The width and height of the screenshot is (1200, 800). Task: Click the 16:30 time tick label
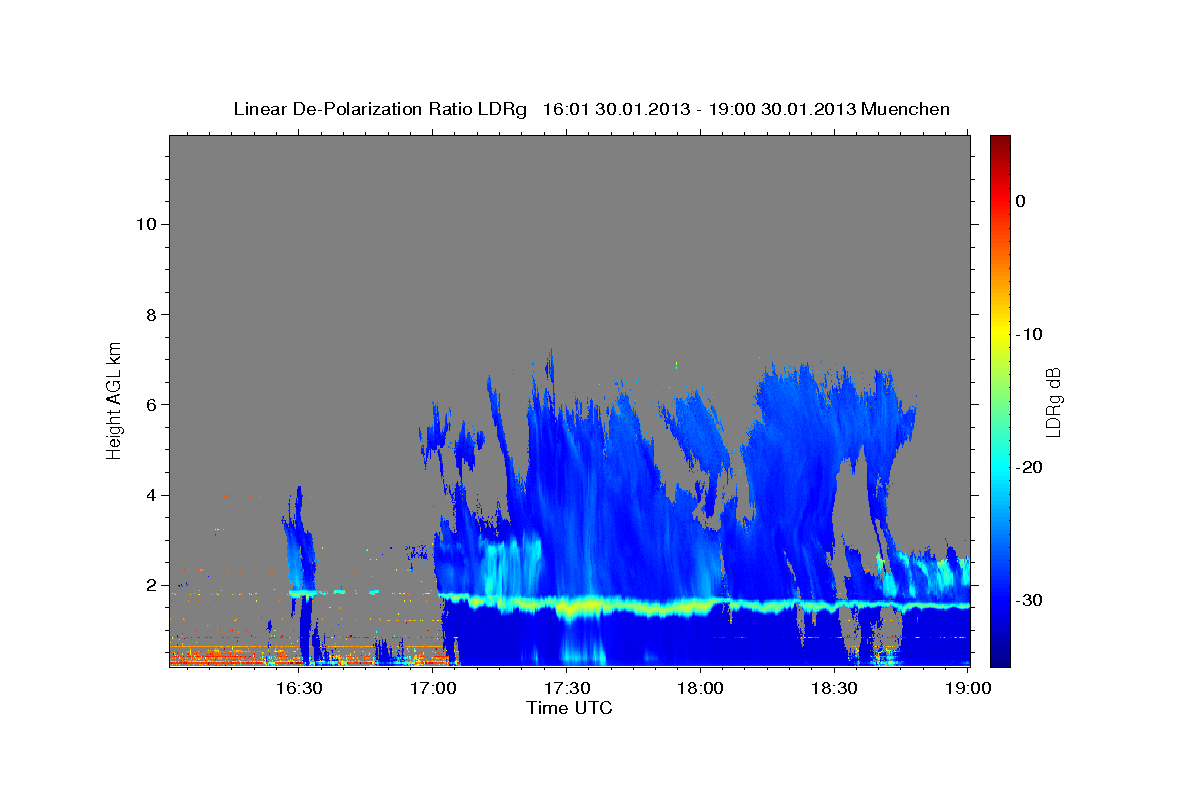298,688
